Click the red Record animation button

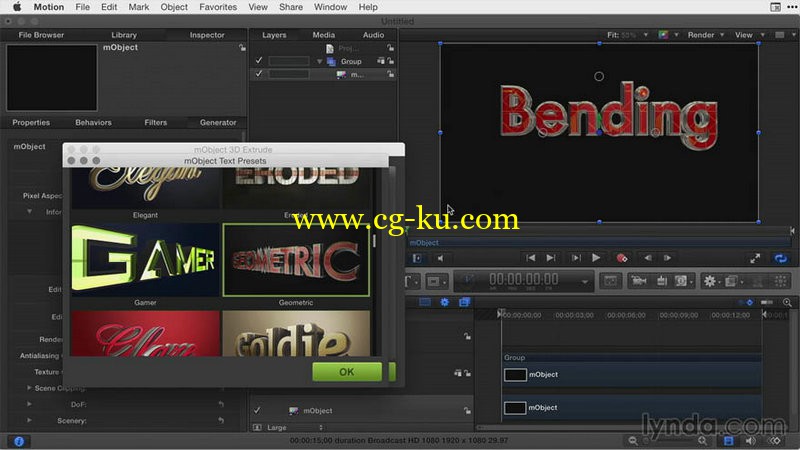pos(621,258)
